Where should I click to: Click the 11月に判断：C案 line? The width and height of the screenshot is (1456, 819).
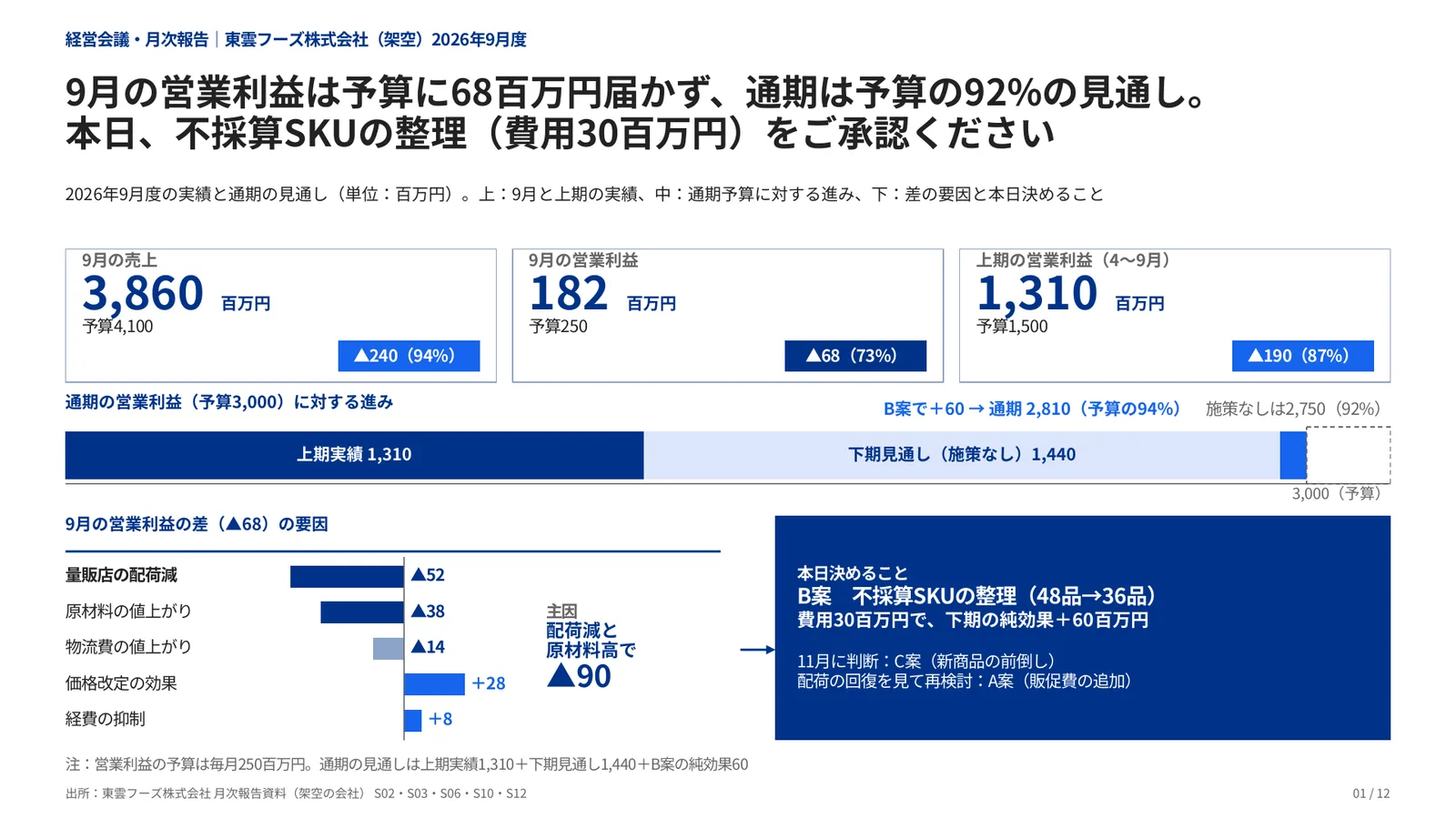926,662
